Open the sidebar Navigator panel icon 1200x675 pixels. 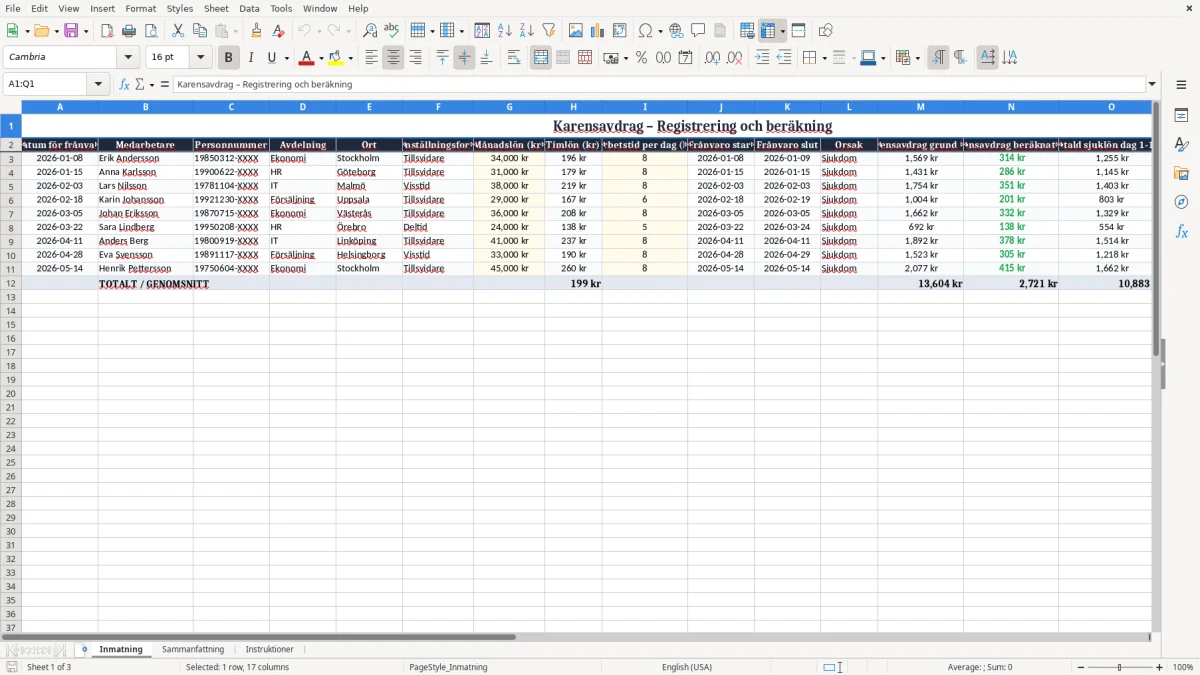1181,202
